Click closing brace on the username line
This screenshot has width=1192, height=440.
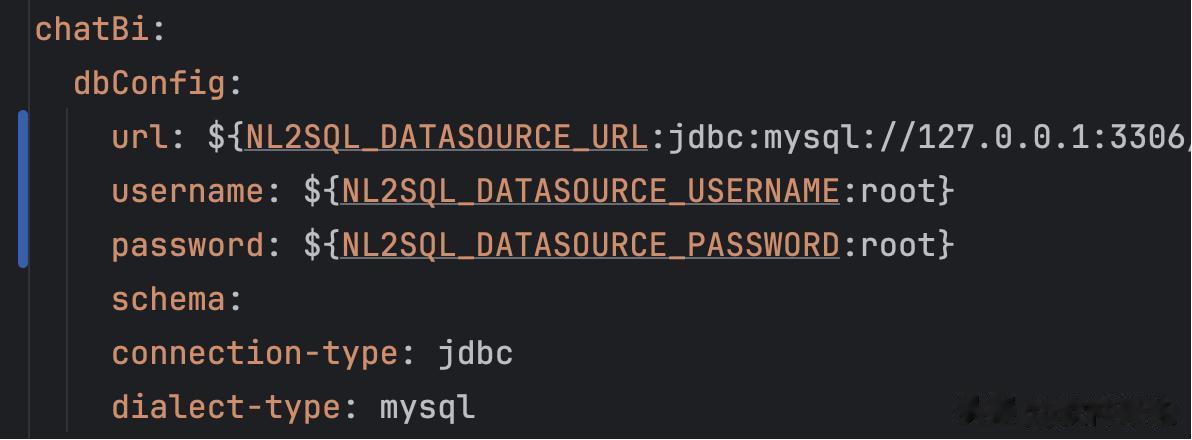pyautogui.click(x=945, y=191)
